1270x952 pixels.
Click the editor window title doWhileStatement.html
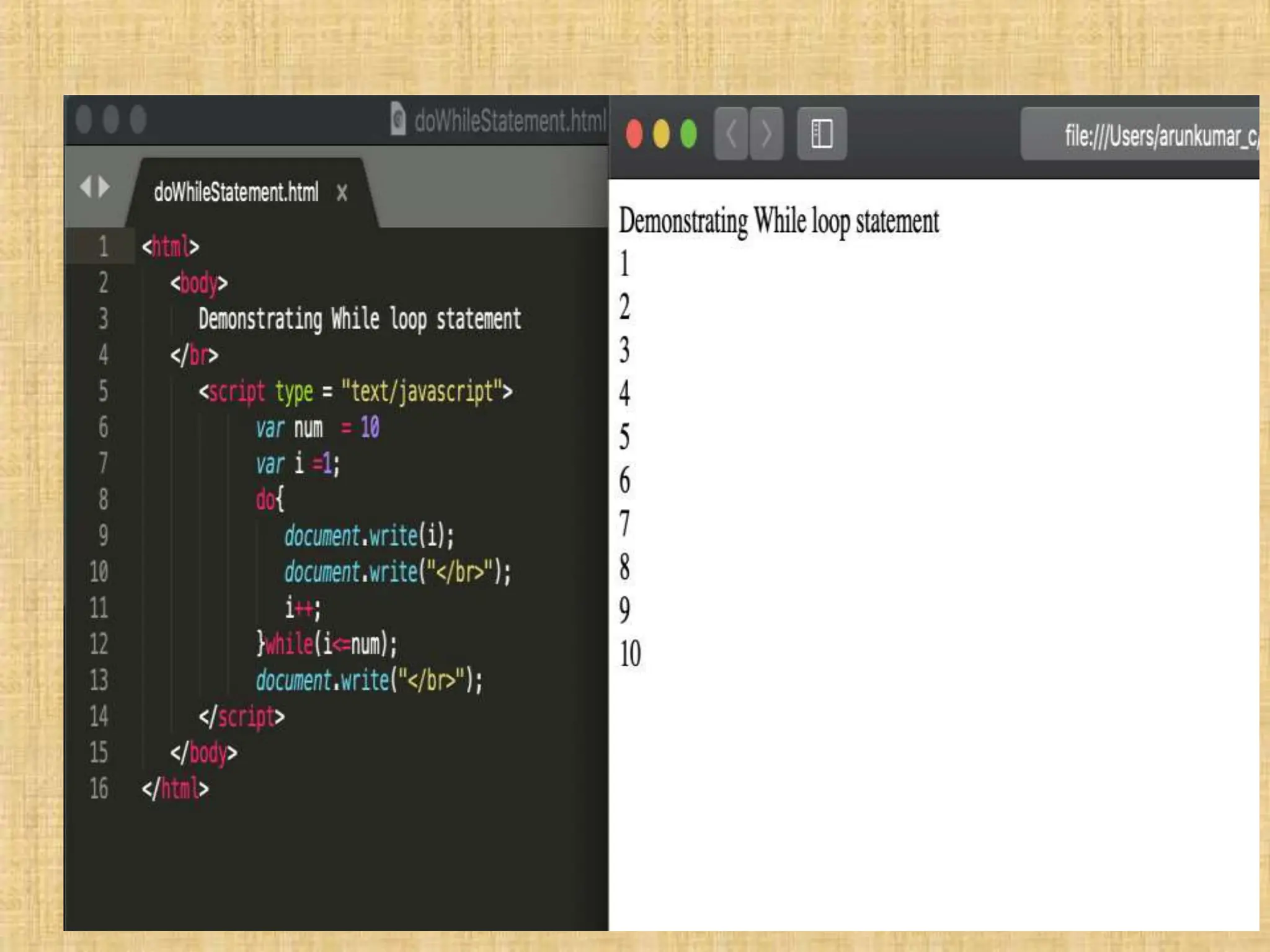click(x=510, y=120)
